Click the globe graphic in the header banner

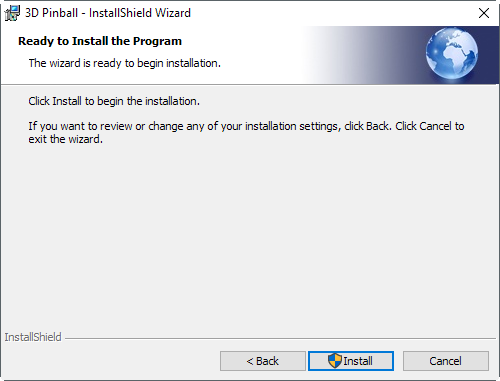[x=452, y=53]
